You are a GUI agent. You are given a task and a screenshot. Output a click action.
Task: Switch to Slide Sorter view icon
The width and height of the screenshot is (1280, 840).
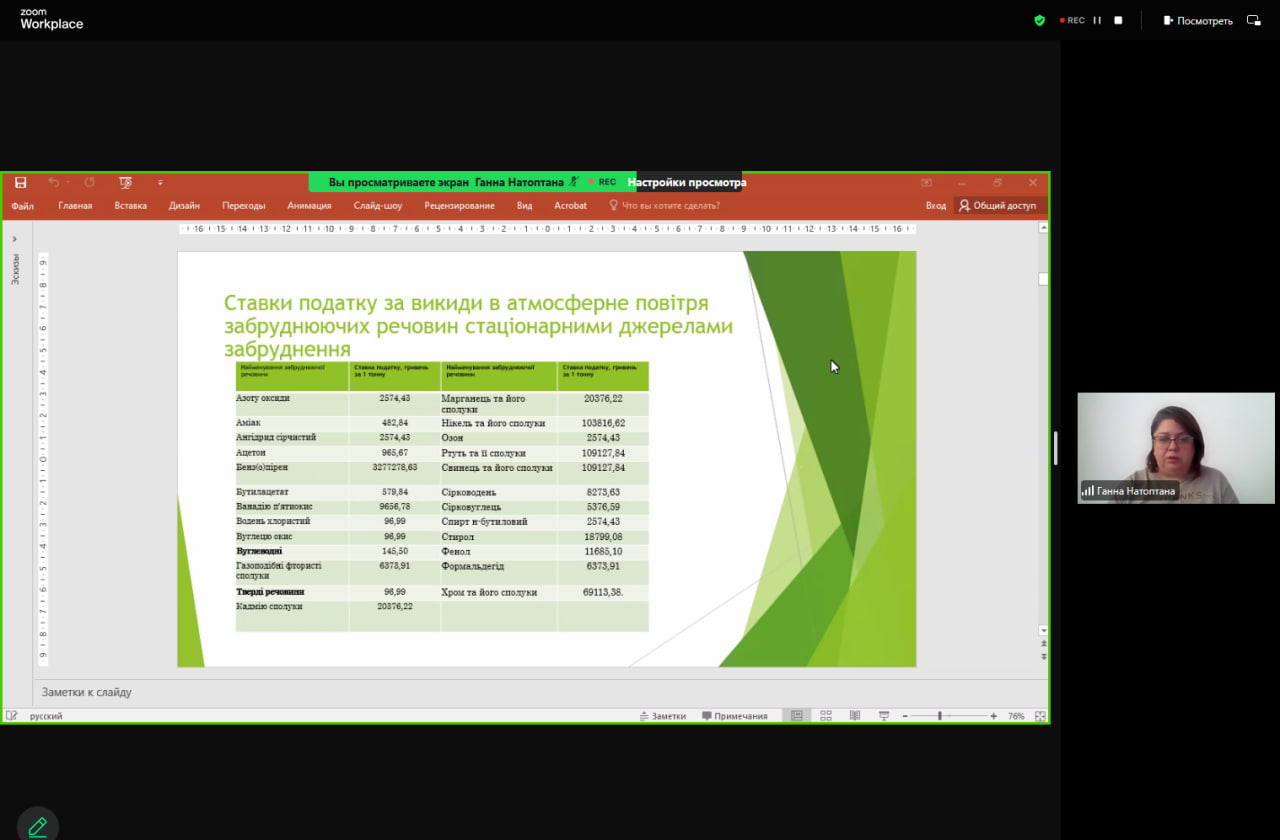pyautogui.click(x=826, y=716)
